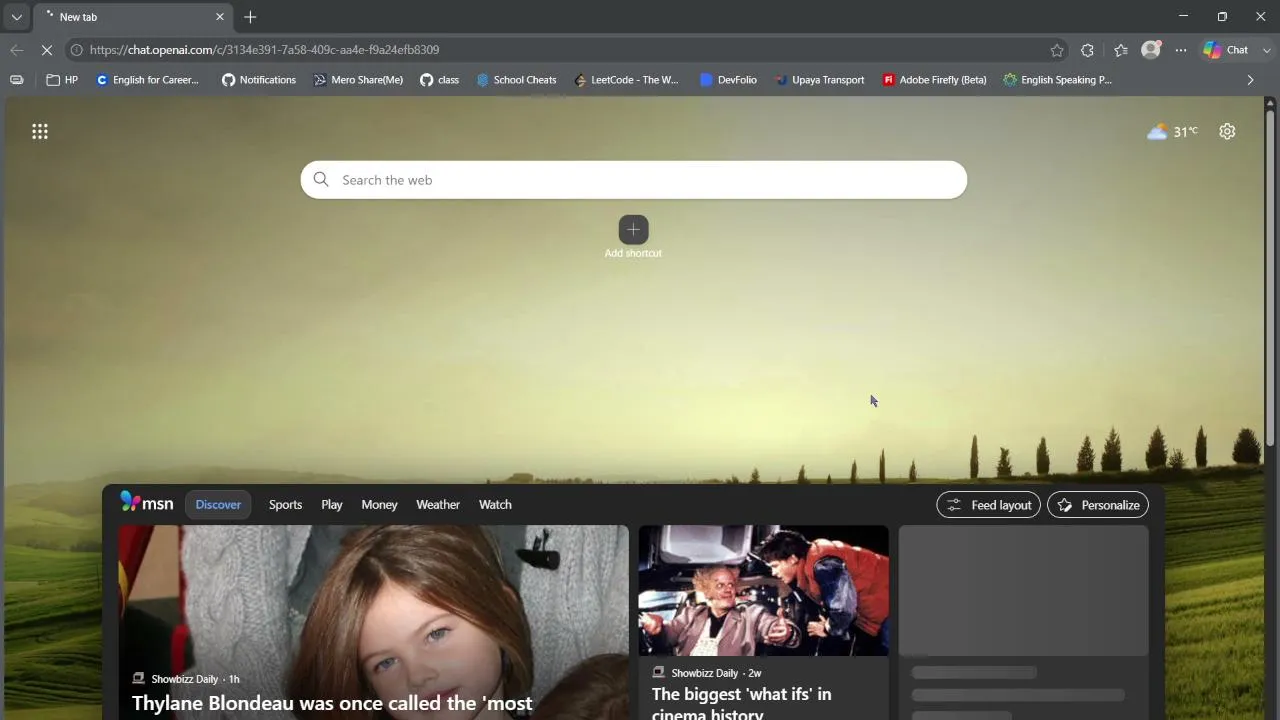Close the New tab tab

(x=220, y=17)
